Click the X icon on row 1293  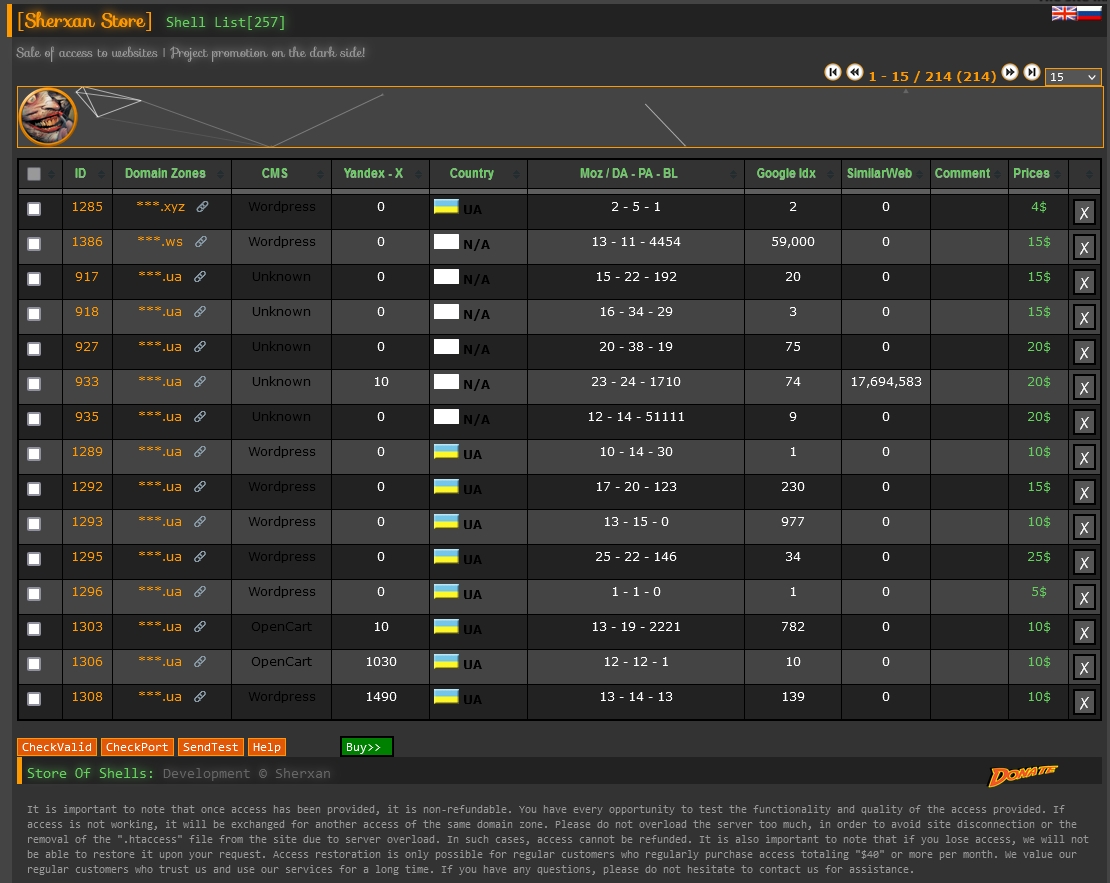tap(1084, 528)
